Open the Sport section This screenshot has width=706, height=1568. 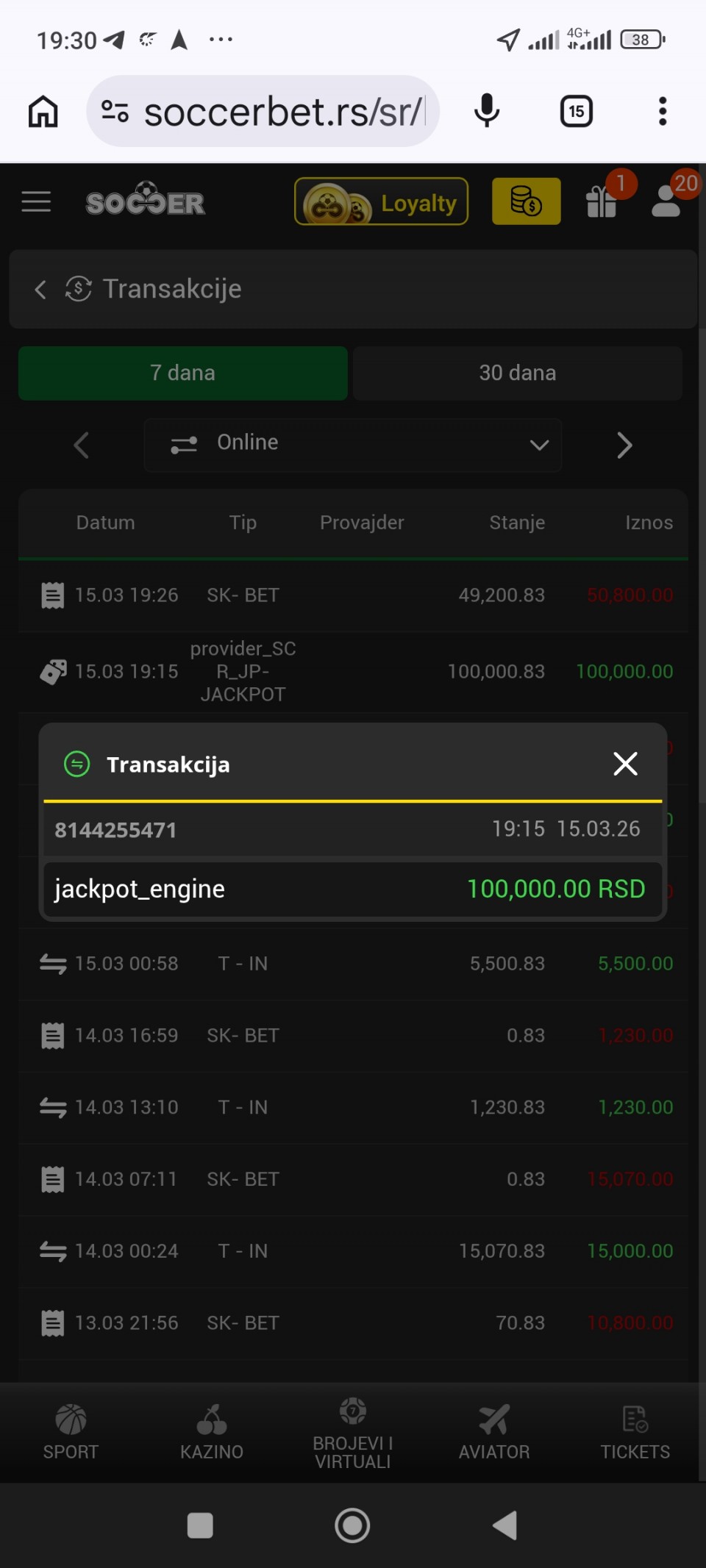click(x=71, y=1431)
